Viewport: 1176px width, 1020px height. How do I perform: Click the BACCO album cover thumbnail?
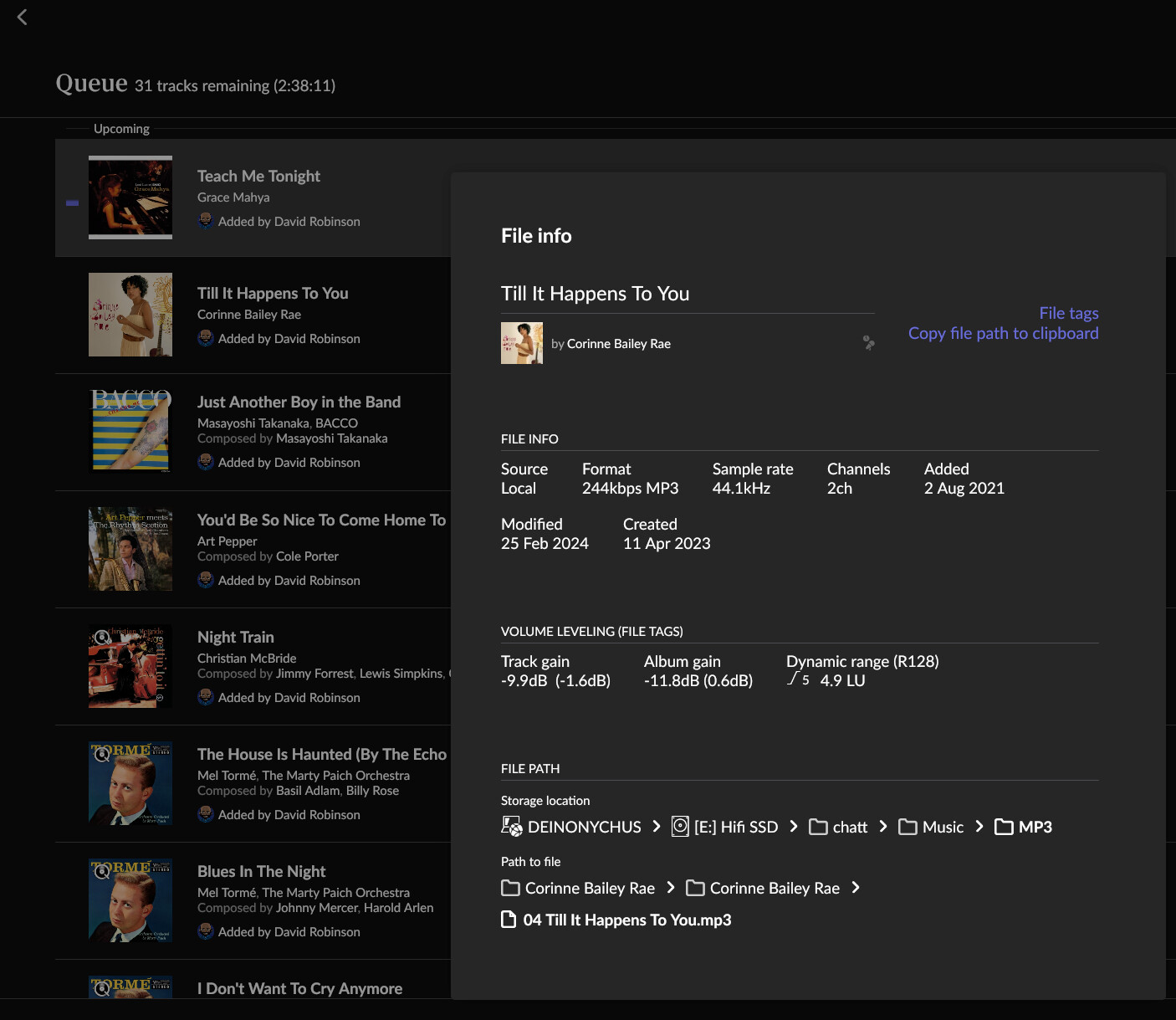tap(130, 431)
